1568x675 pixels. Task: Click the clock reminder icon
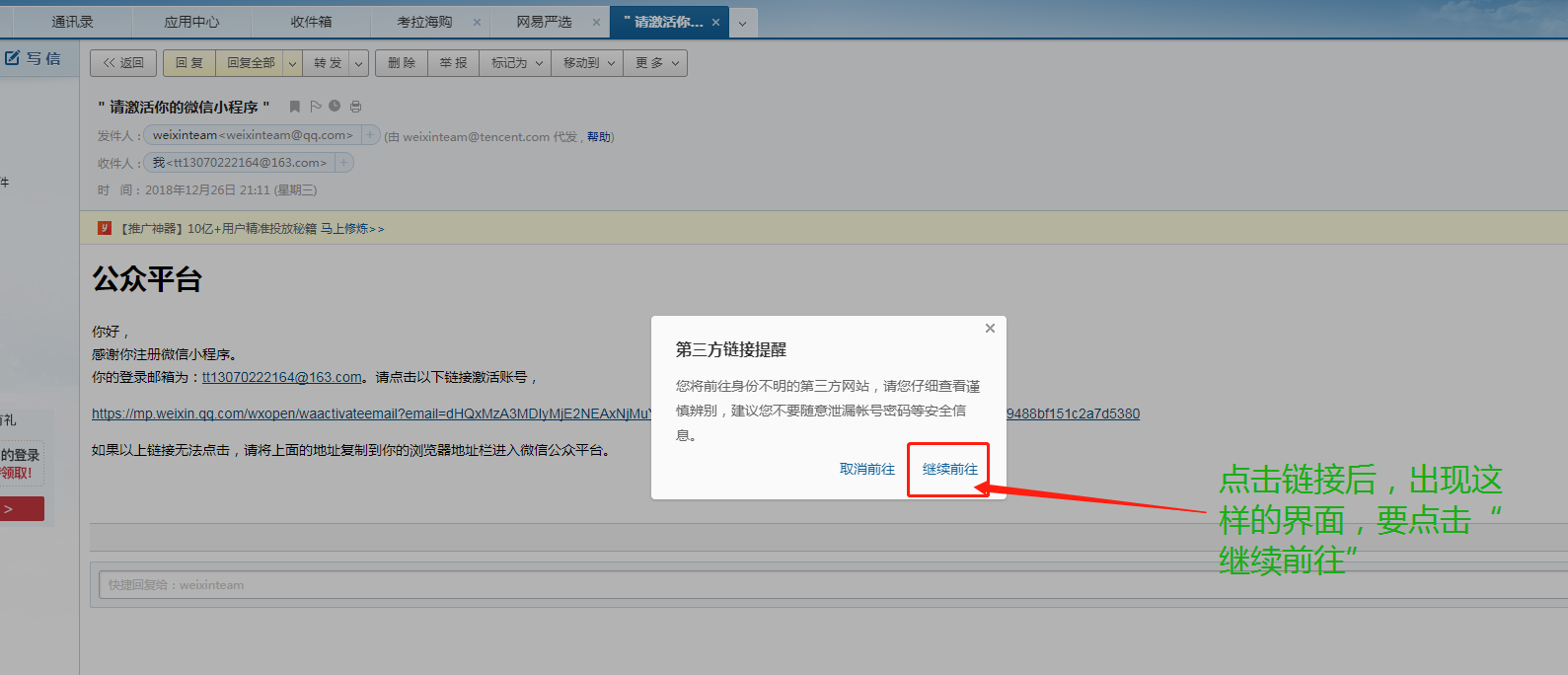tap(335, 107)
